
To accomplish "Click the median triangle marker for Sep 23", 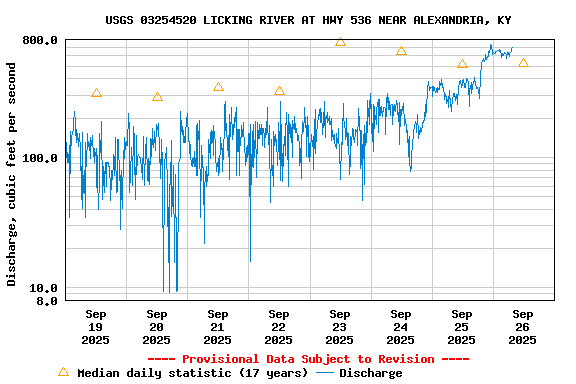I will point(340,42).
